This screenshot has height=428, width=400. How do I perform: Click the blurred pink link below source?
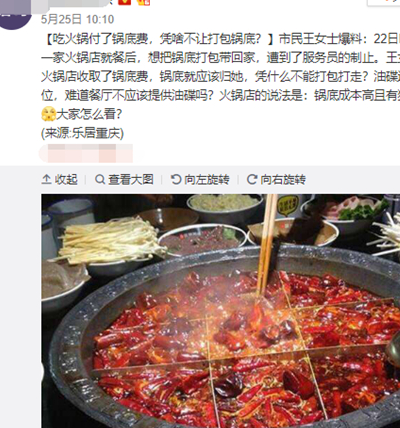click(x=86, y=153)
